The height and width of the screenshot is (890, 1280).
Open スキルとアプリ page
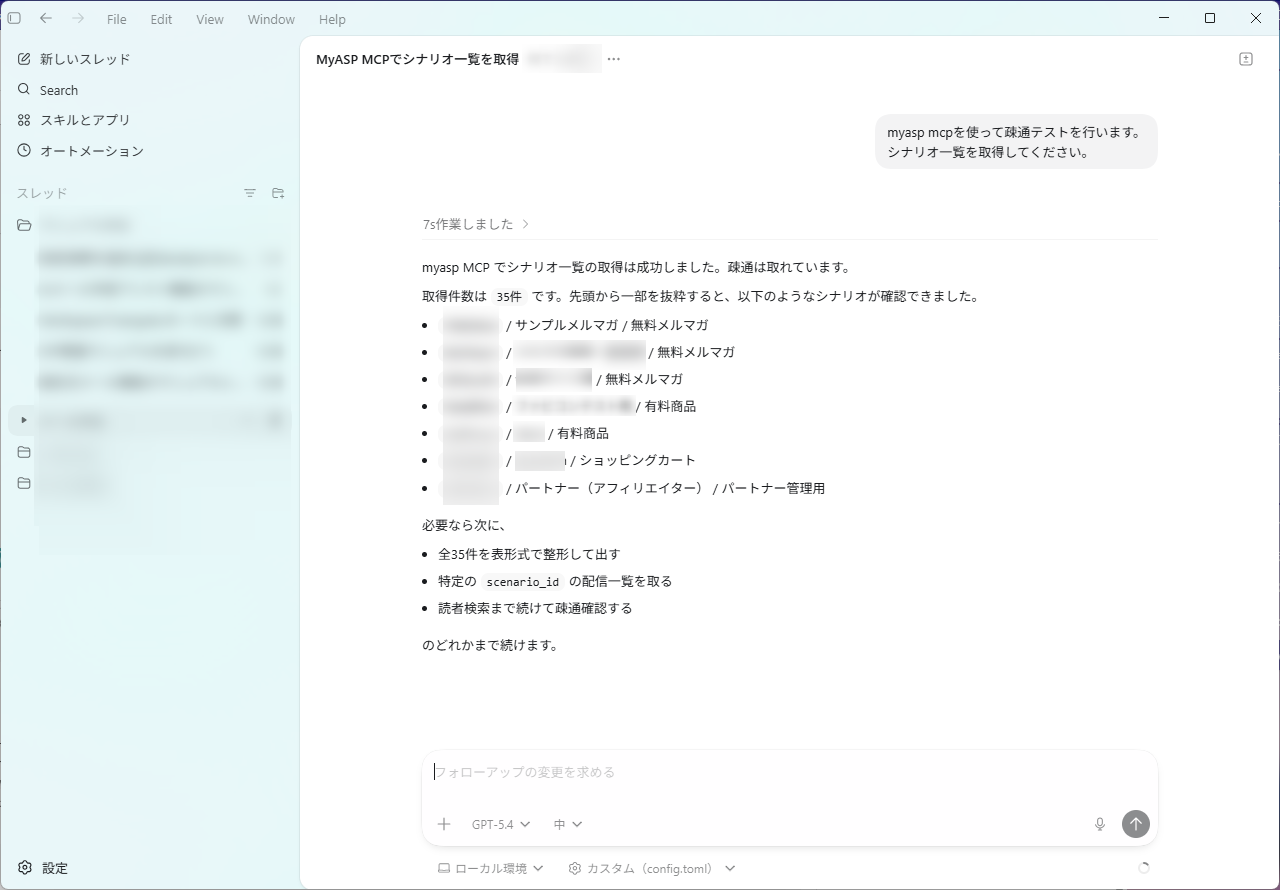point(85,120)
